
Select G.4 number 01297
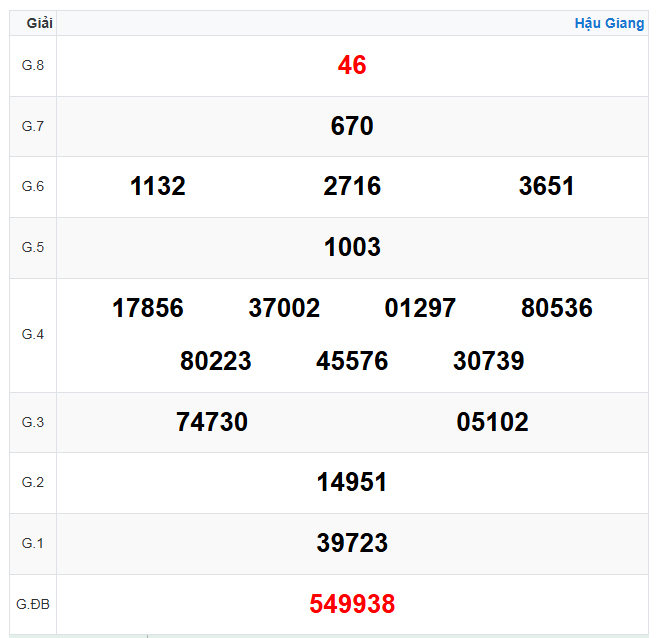click(x=420, y=308)
